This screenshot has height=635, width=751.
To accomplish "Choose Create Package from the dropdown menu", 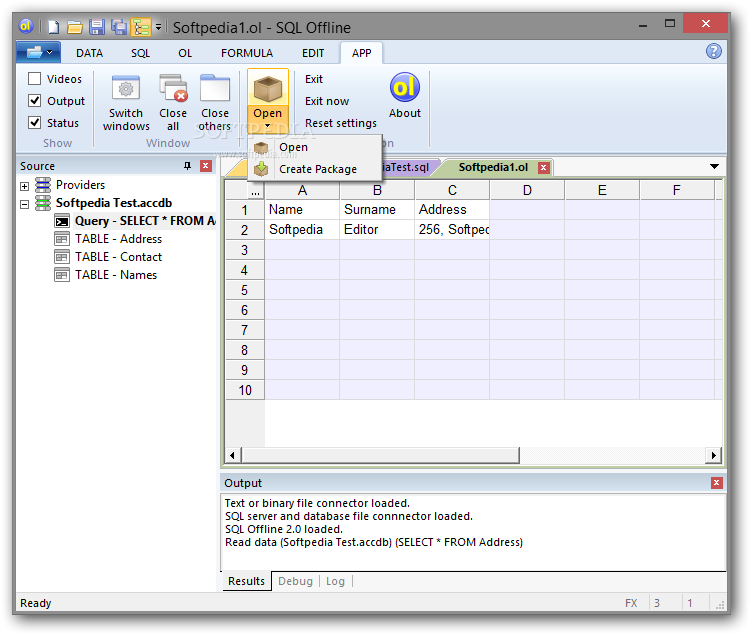I will pos(315,169).
